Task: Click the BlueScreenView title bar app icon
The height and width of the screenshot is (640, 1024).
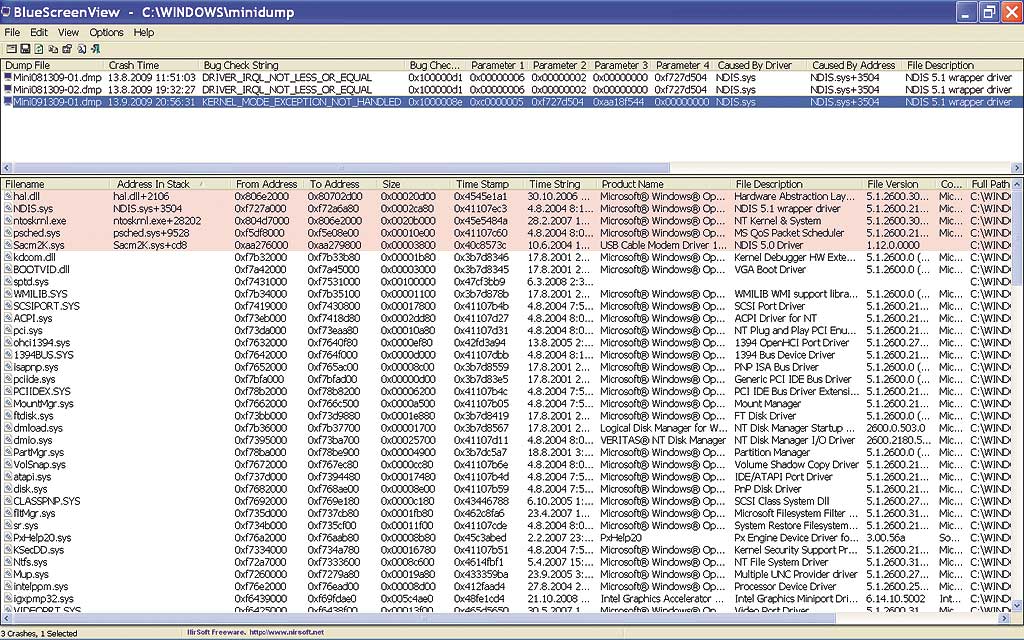Action: tap(6, 12)
